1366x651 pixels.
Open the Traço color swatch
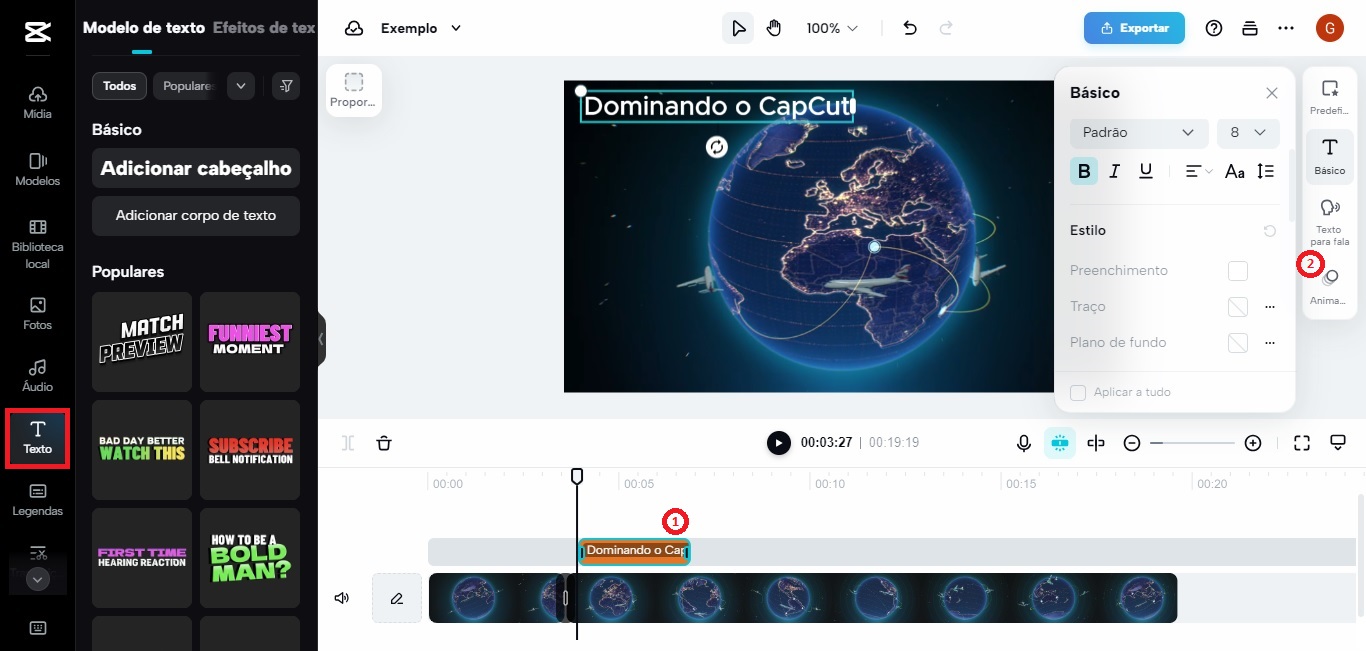(x=1238, y=307)
